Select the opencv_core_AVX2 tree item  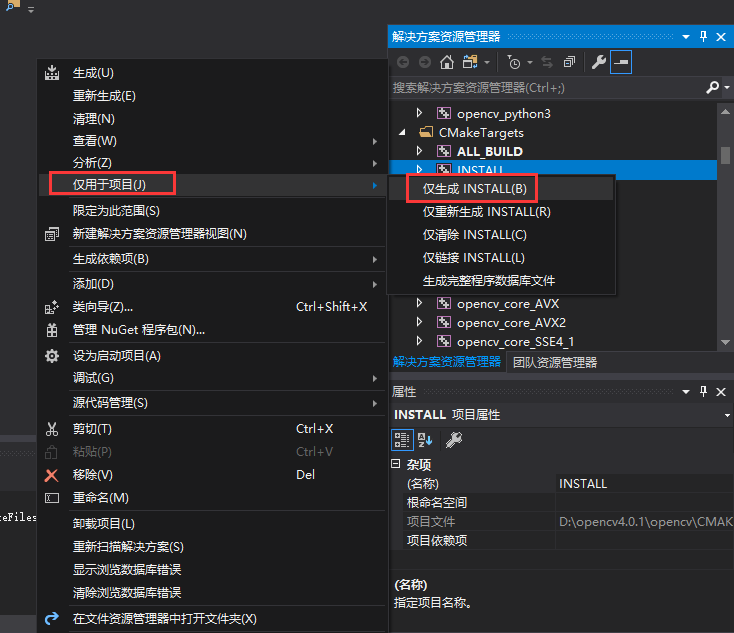click(x=511, y=323)
